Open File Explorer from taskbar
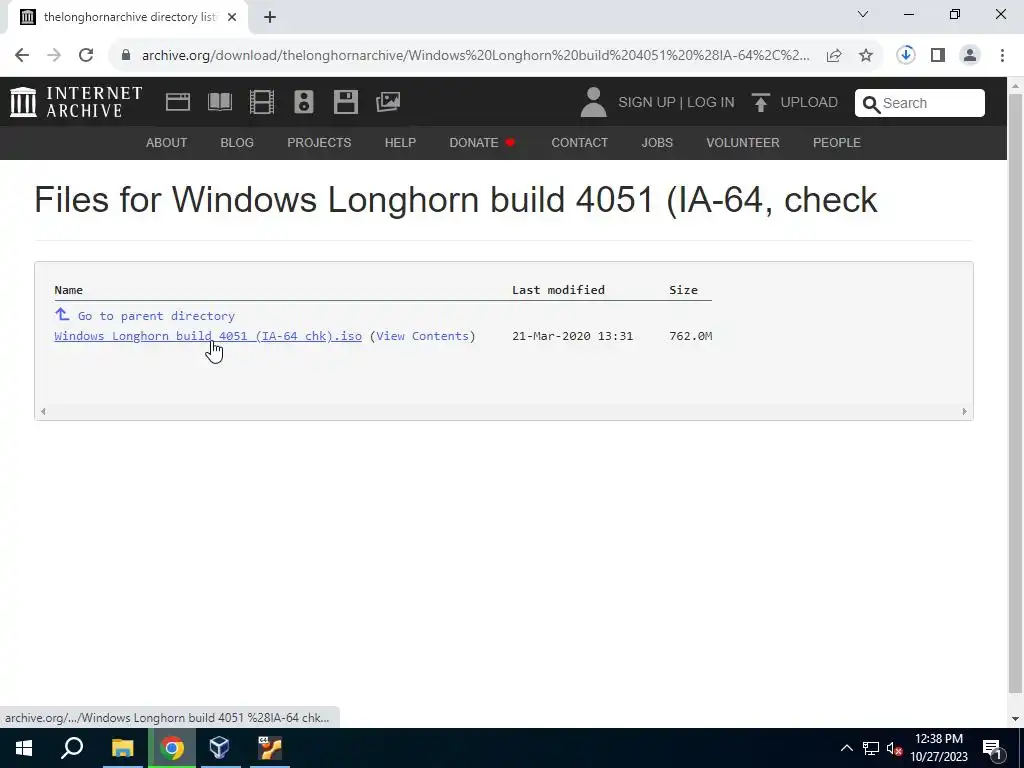The height and width of the screenshot is (768, 1024). tap(122, 748)
